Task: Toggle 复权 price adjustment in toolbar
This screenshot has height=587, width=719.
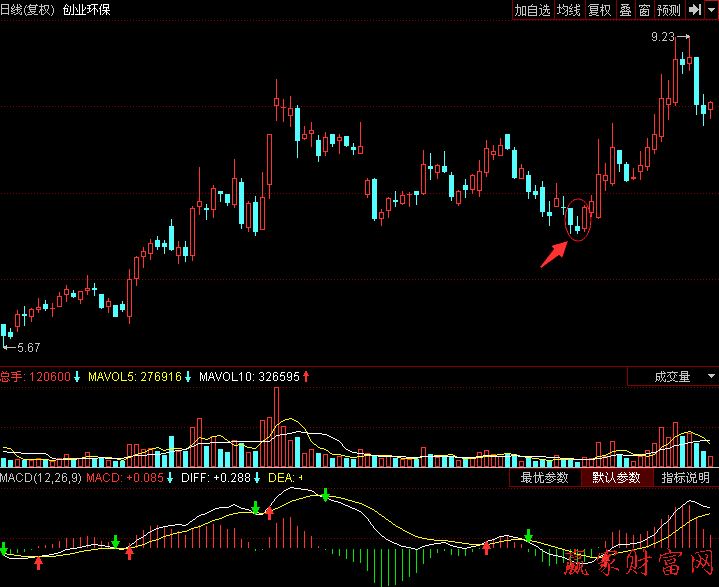Action: [599, 10]
